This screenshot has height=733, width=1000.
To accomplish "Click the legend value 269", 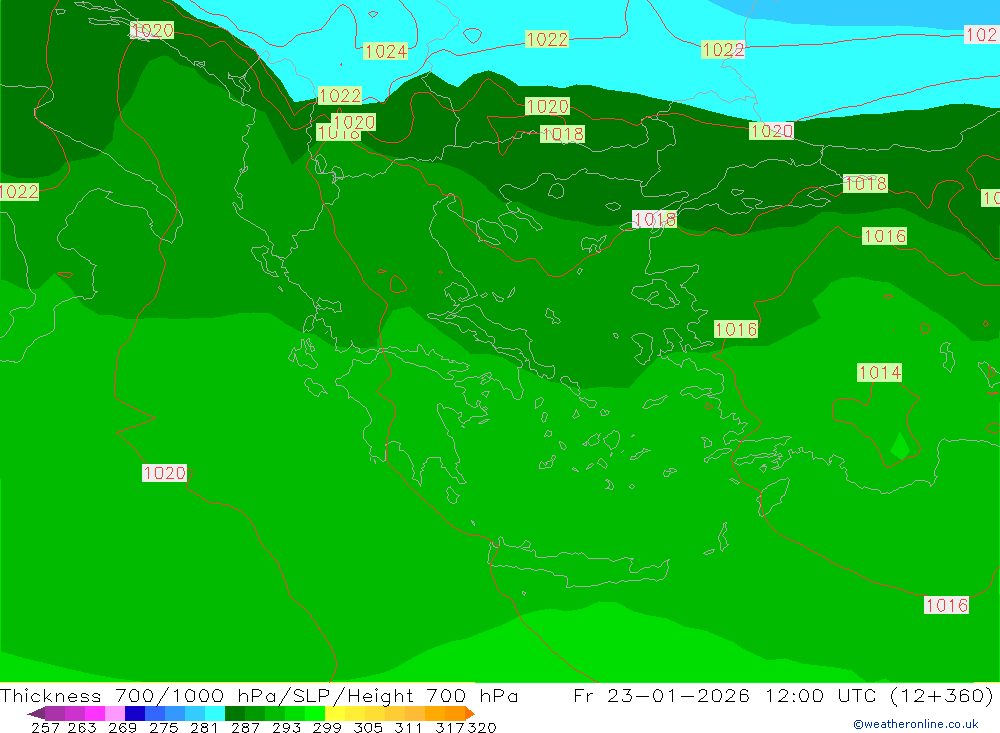I will click(122, 727).
